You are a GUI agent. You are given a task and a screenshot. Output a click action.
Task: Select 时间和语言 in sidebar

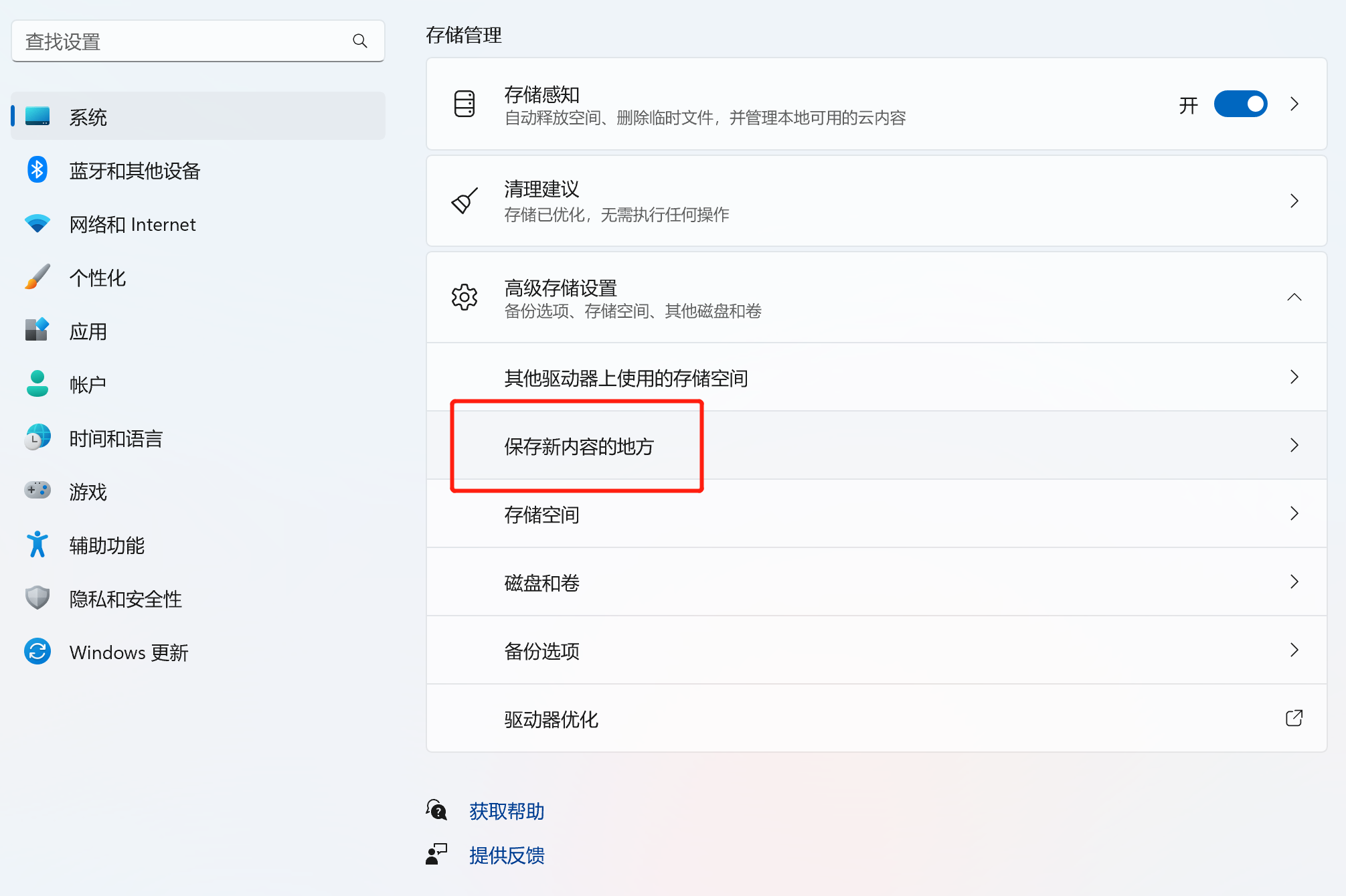click(116, 438)
